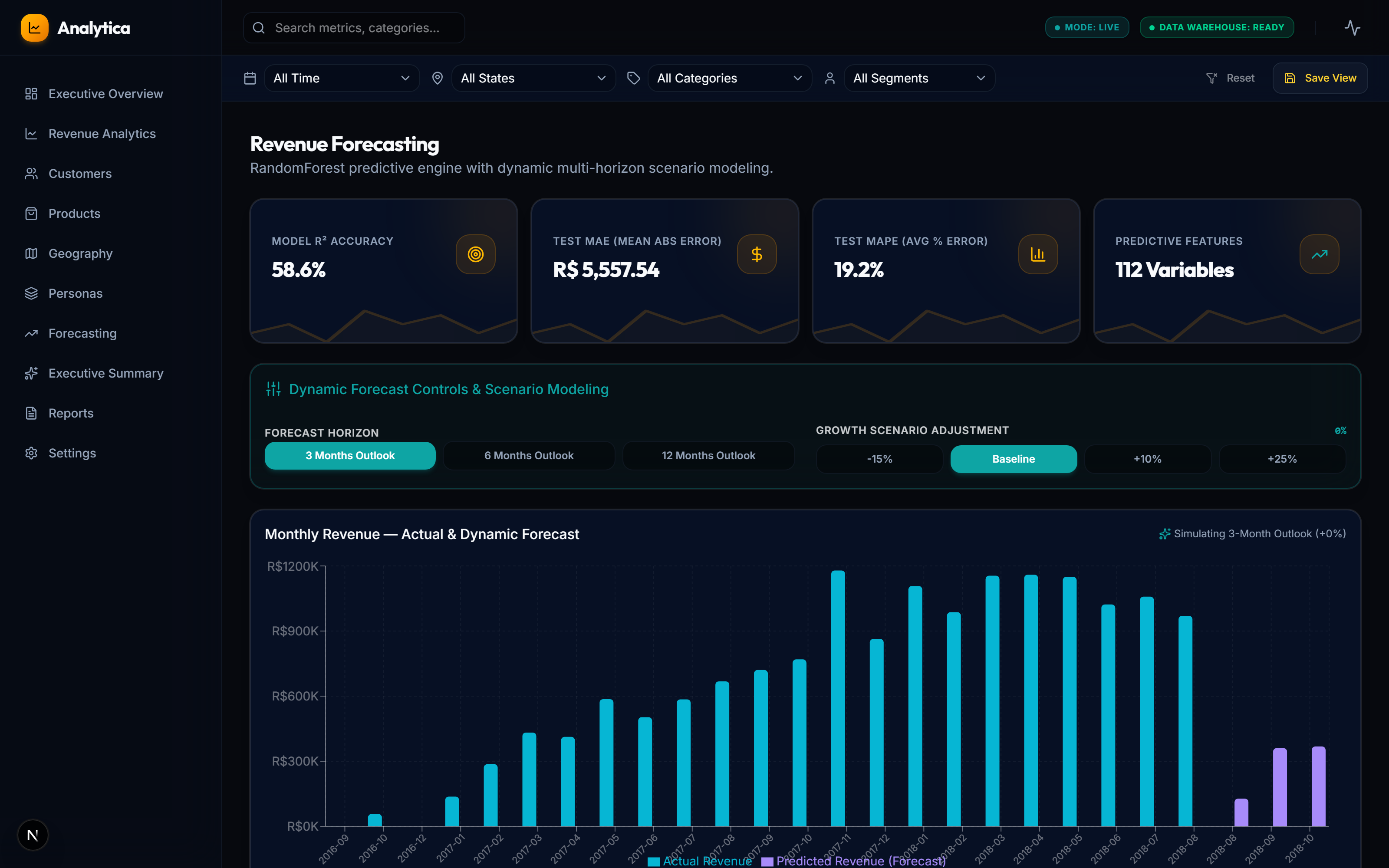The image size is (1389, 868).
Task: Click the Geography map icon
Action: coord(31,253)
